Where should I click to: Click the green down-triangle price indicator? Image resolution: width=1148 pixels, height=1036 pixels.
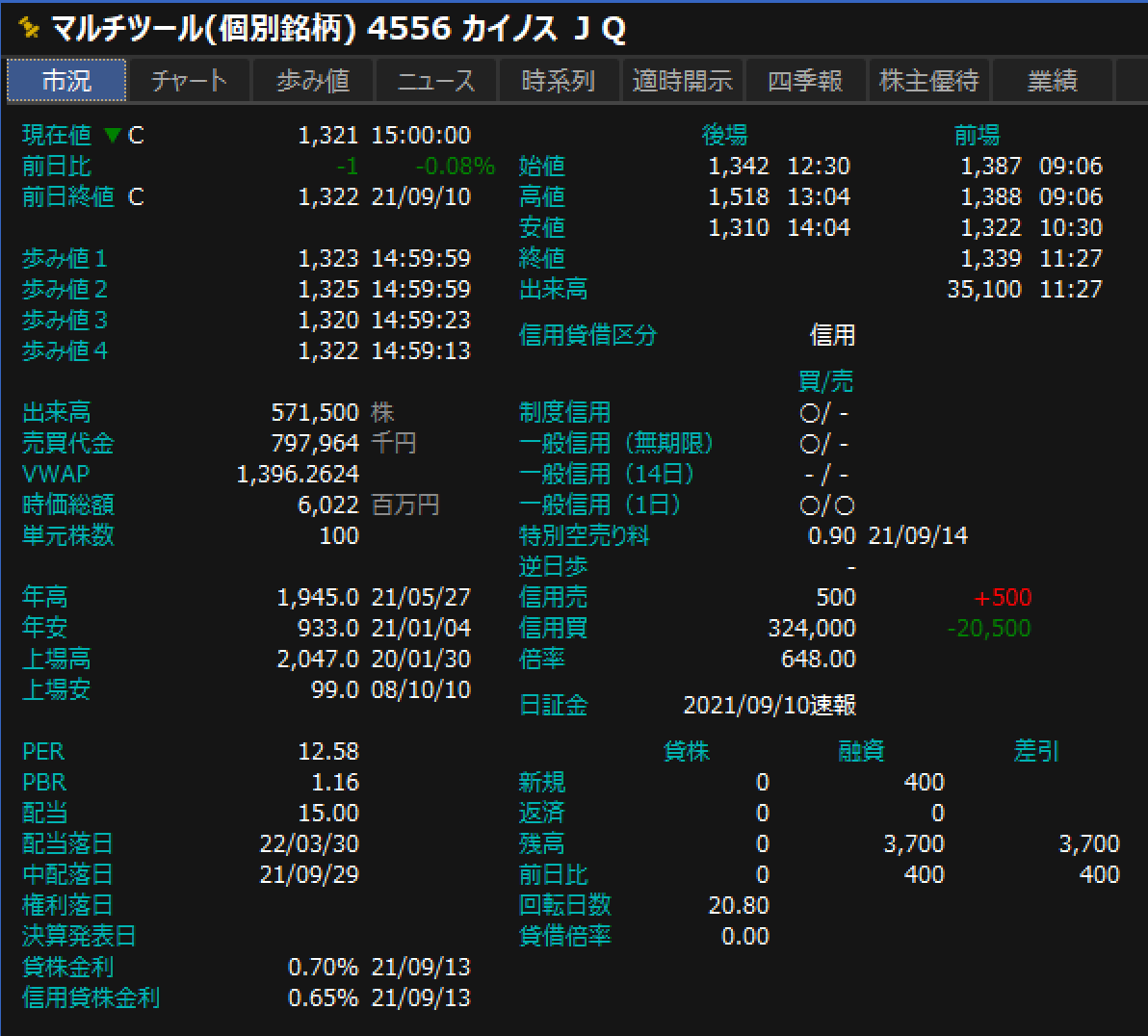coord(112,136)
